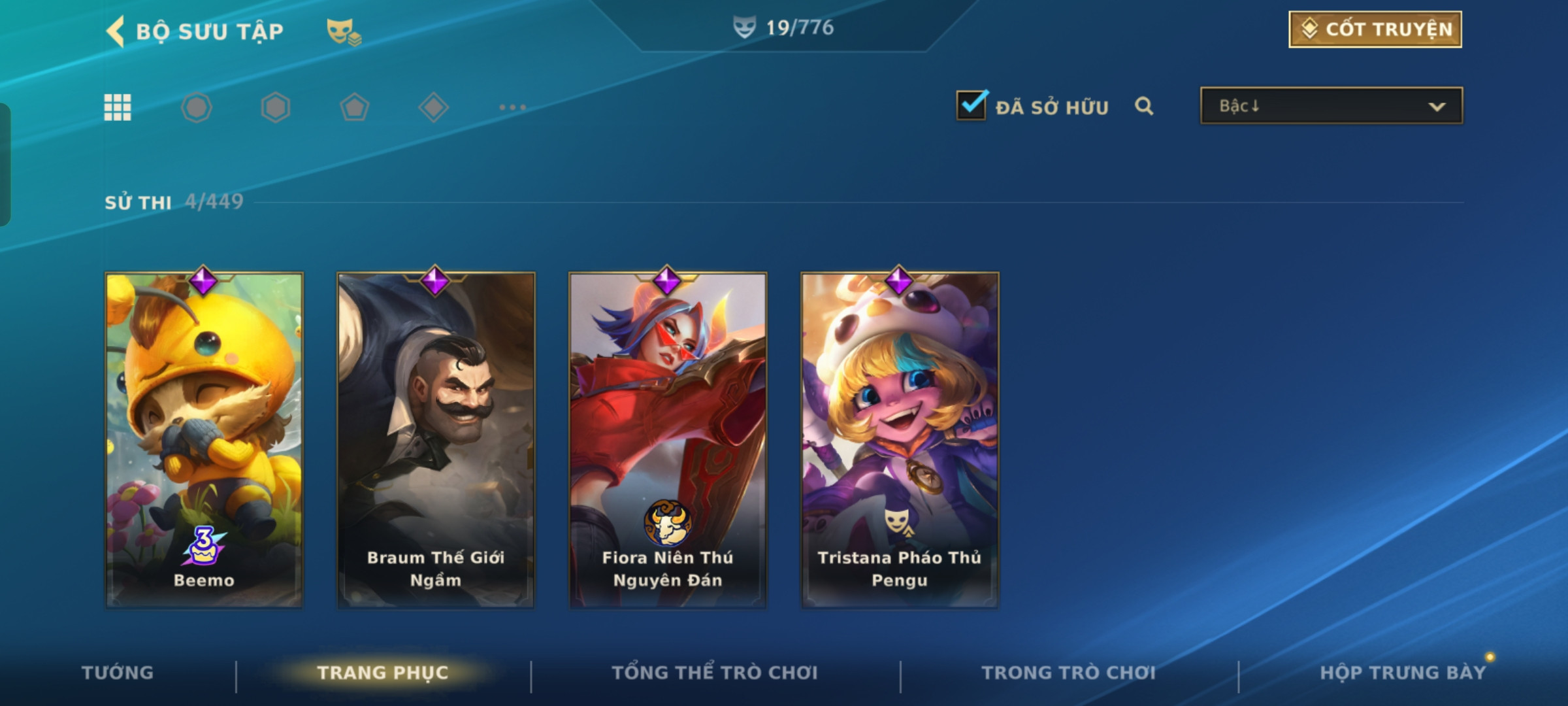Switch to the Tướng tab
The image size is (1568, 706).
point(118,673)
